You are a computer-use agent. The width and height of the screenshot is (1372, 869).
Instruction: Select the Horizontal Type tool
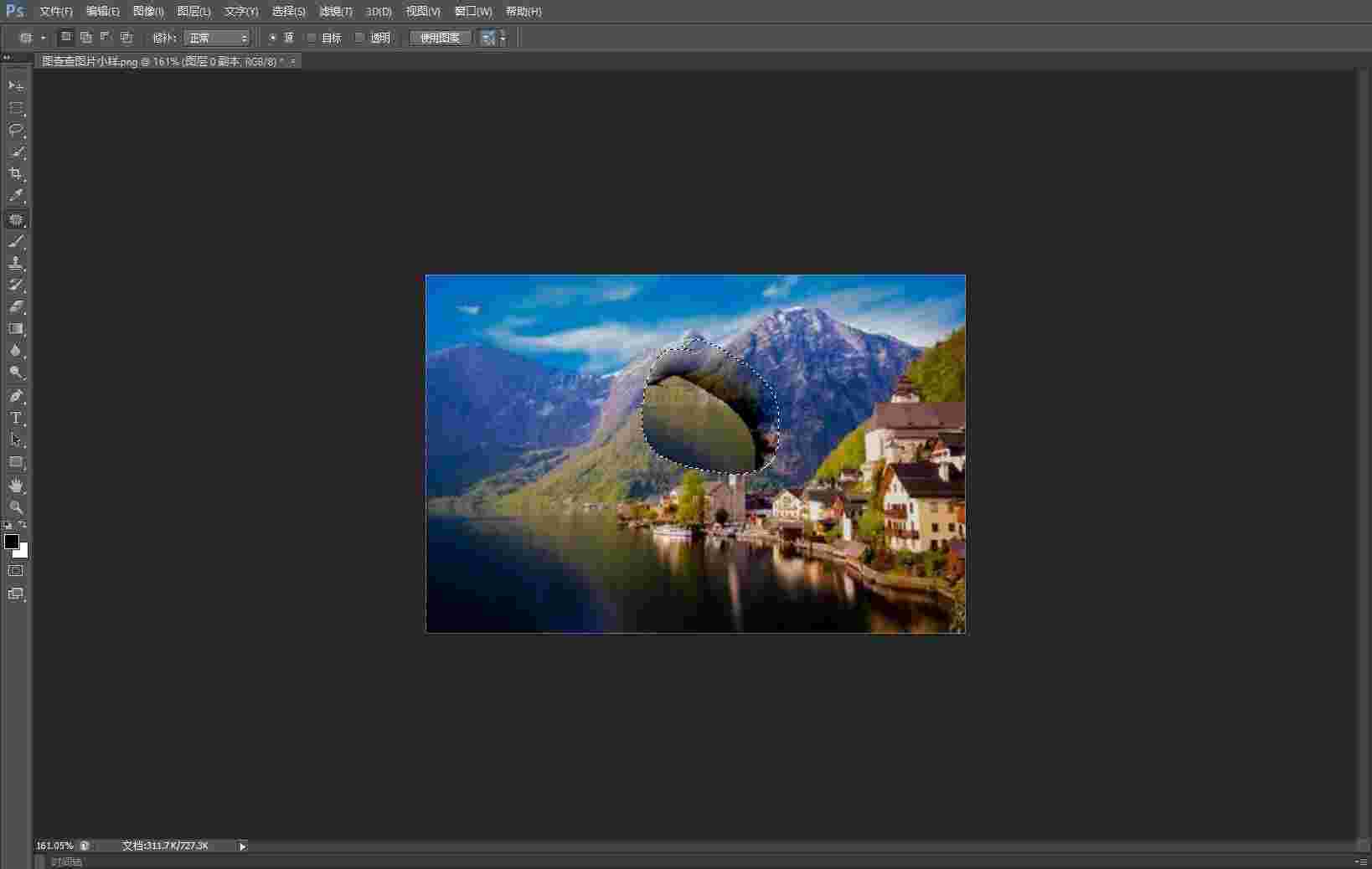point(16,417)
